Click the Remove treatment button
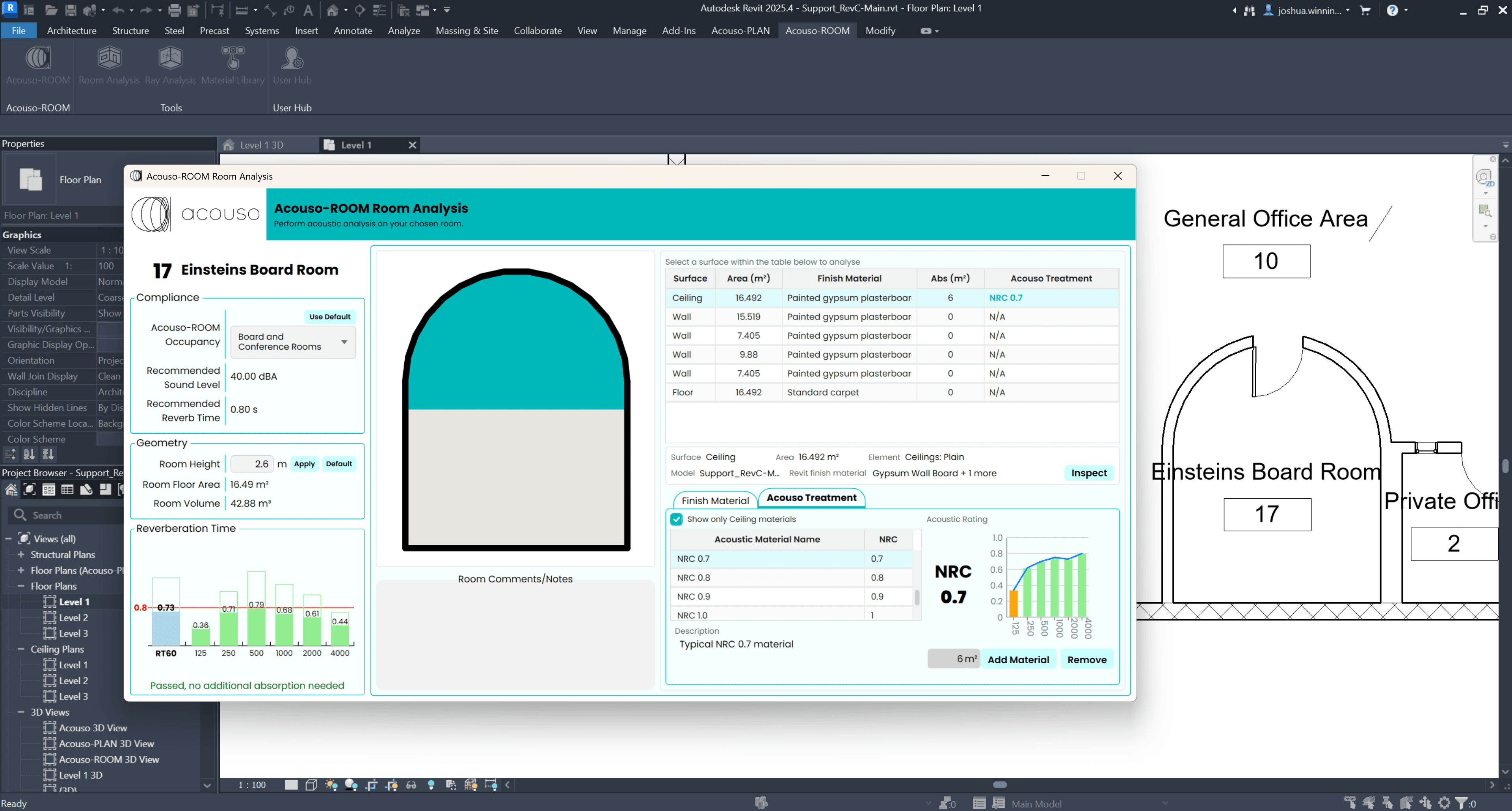Viewport: 1512px width, 811px height. coord(1086,660)
